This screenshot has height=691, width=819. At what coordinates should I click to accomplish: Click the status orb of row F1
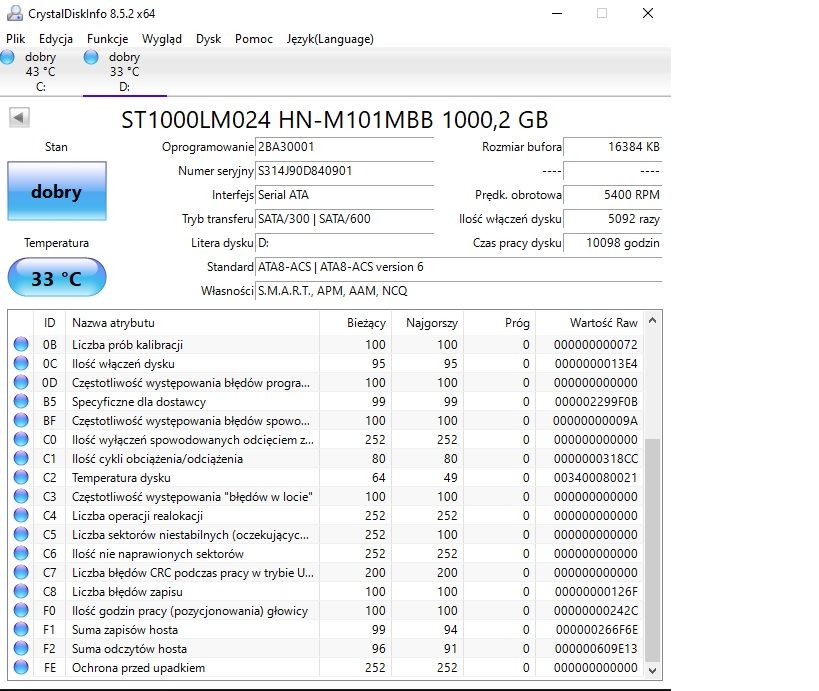(21, 629)
